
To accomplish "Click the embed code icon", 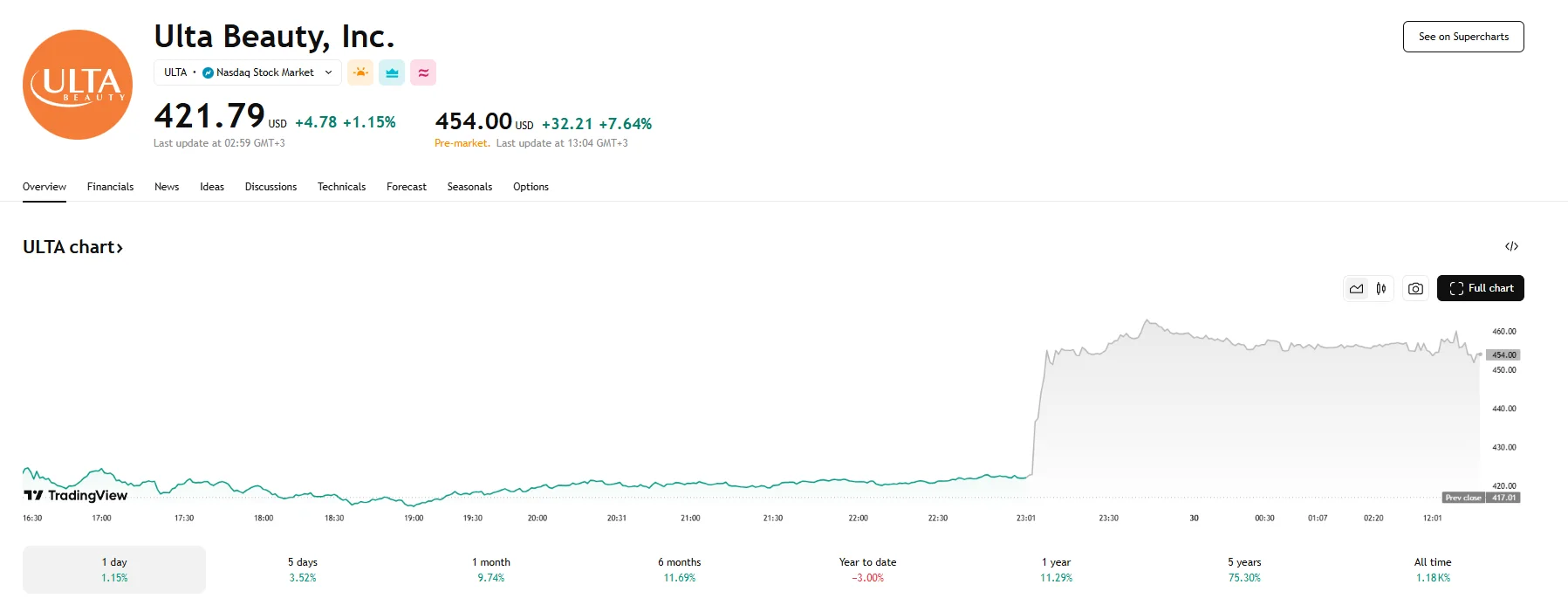I will [1511, 246].
